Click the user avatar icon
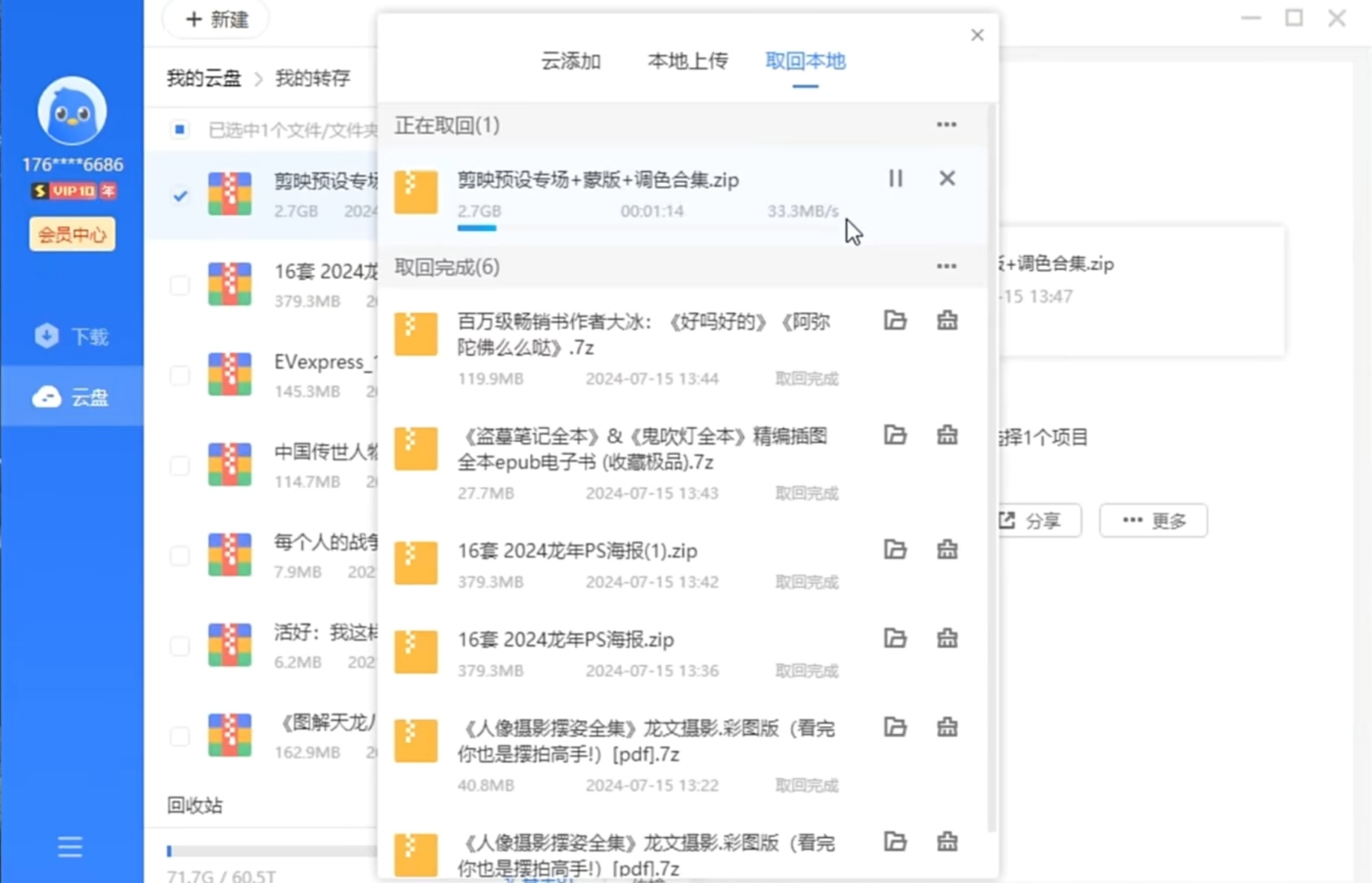The width and height of the screenshot is (1372, 883). (x=72, y=111)
